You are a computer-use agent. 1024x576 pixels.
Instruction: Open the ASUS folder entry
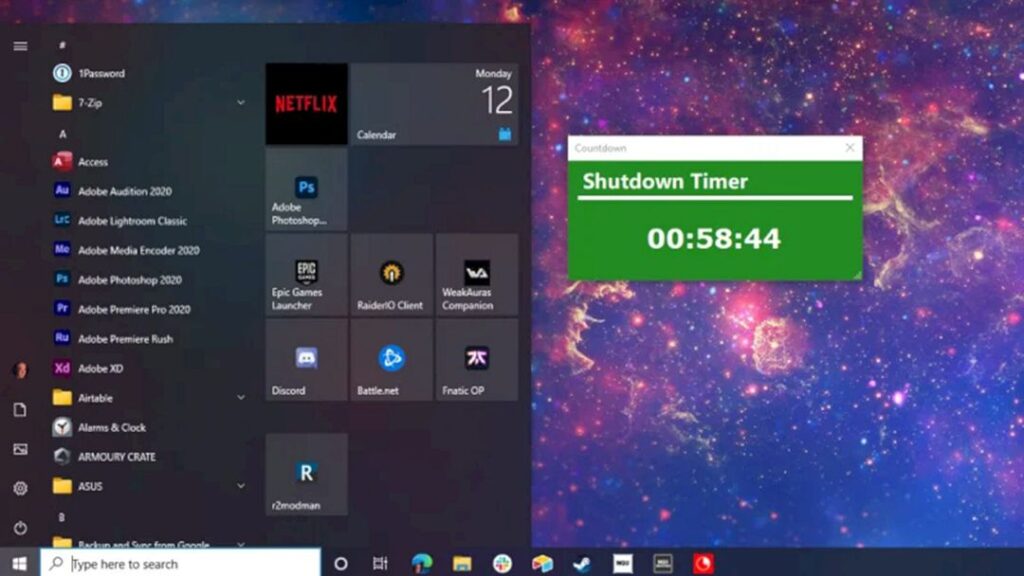click(x=149, y=486)
